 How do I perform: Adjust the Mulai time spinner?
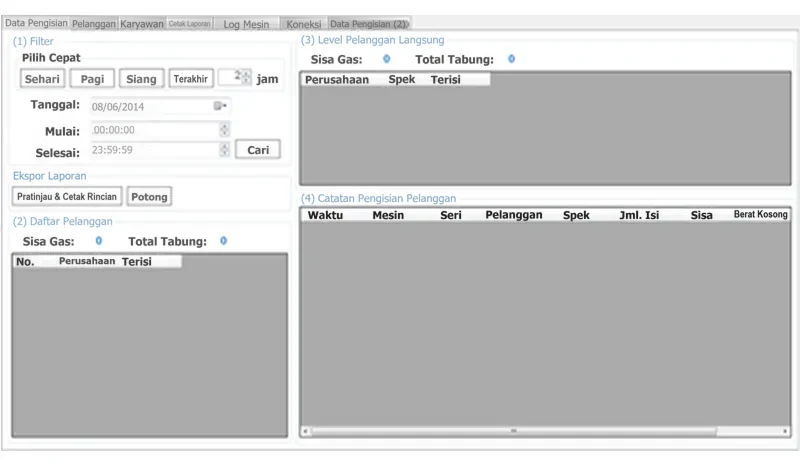[224, 130]
